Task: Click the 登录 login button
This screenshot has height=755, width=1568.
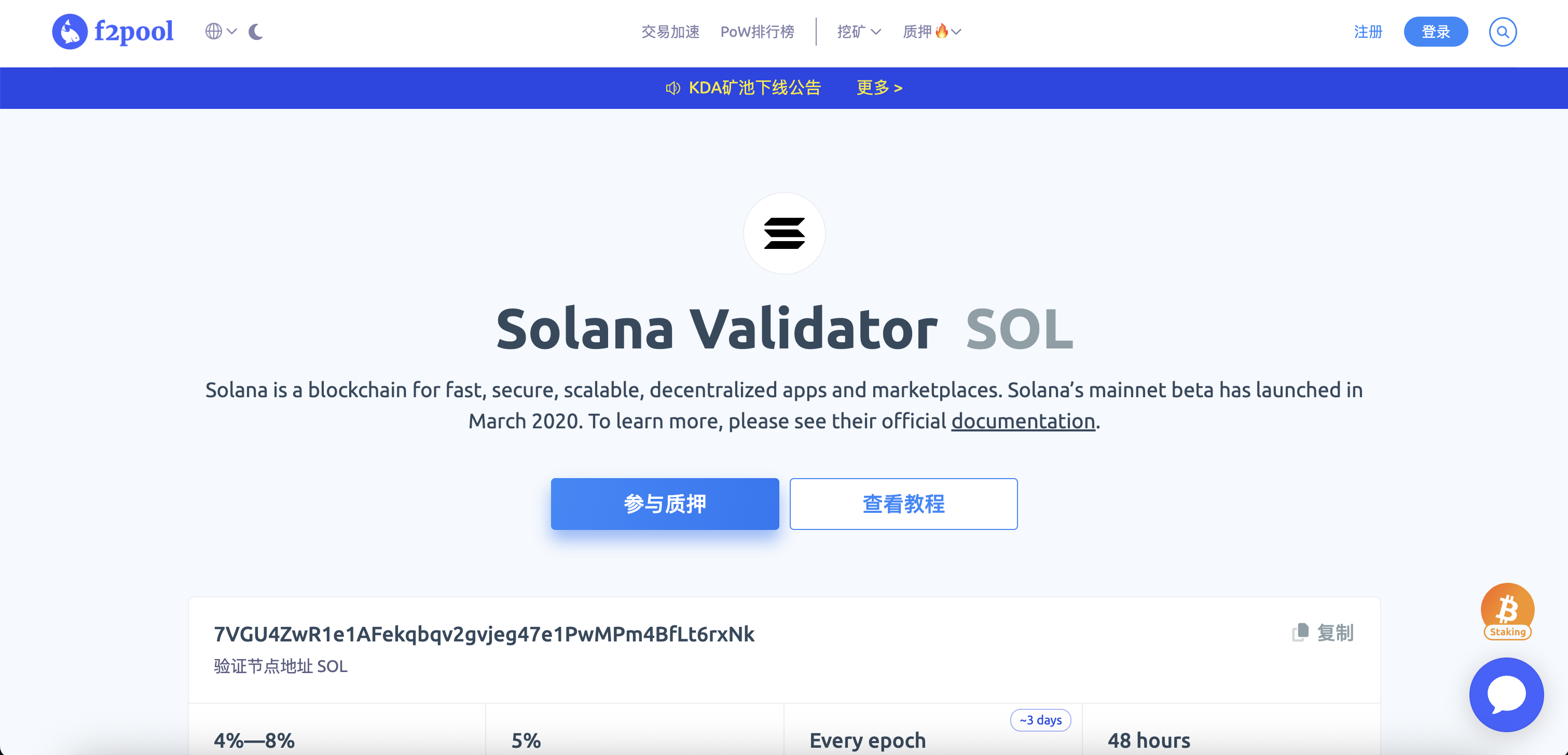Action: click(x=1435, y=32)
